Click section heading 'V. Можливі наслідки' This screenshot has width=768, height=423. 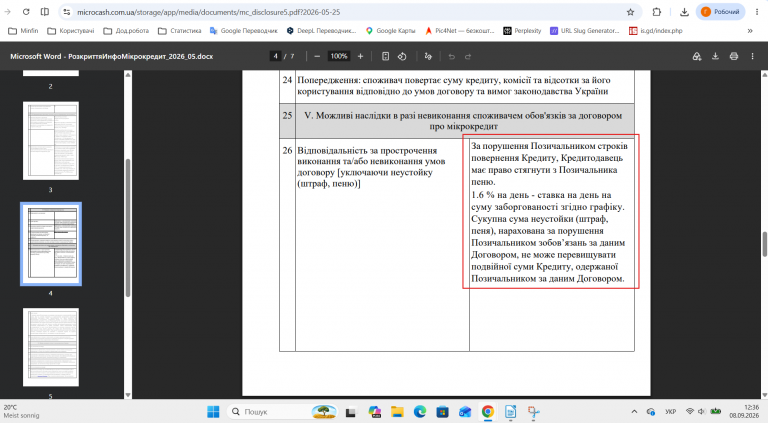click(463, 121)
